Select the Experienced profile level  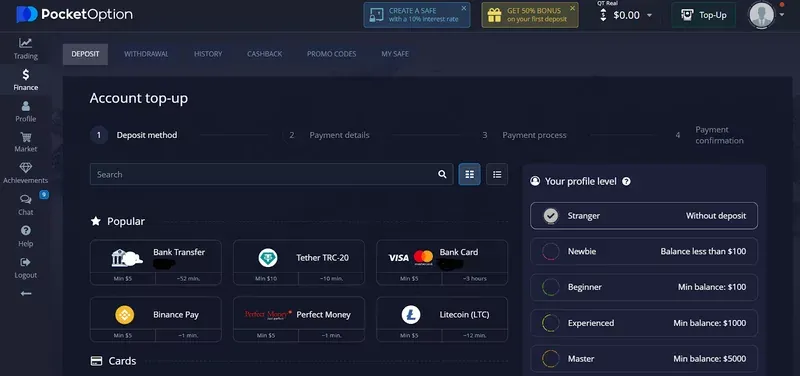[644, 323]
